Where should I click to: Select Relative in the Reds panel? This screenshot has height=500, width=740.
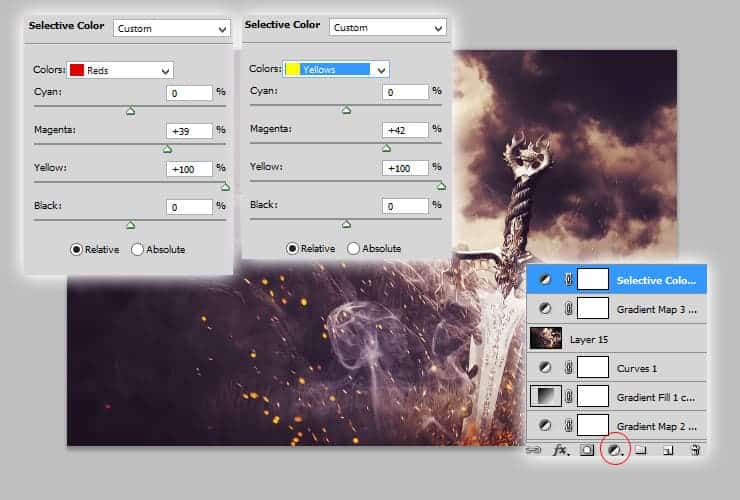point(76,249)
